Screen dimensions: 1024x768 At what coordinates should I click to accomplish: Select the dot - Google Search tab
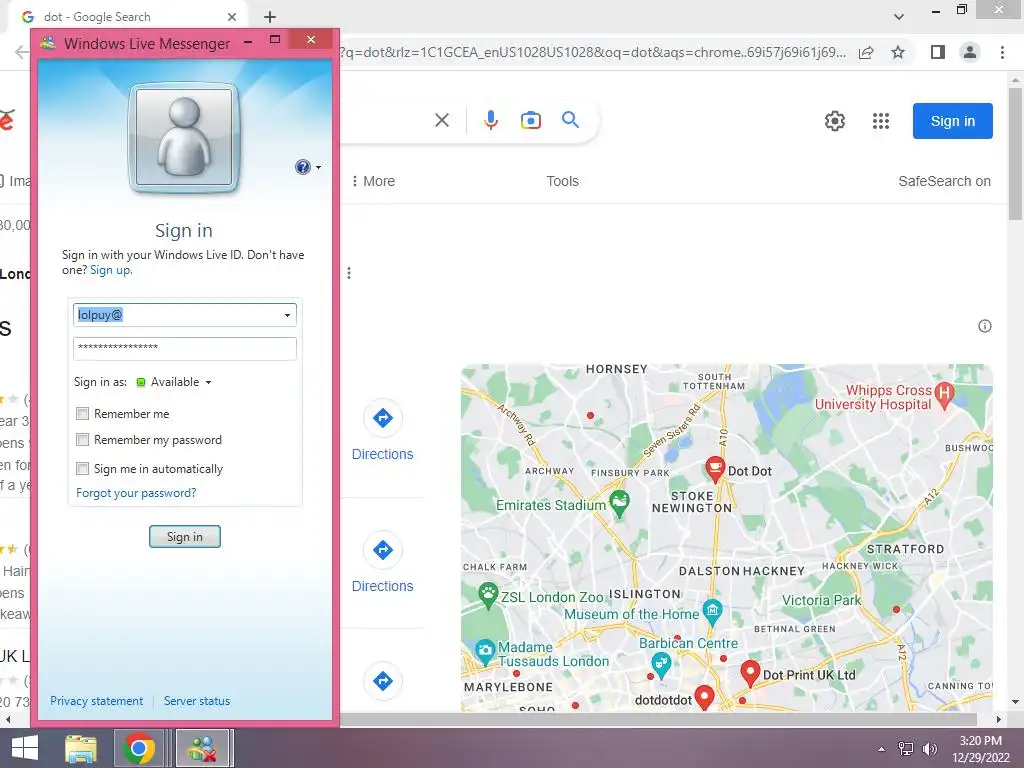coord(129,18)
